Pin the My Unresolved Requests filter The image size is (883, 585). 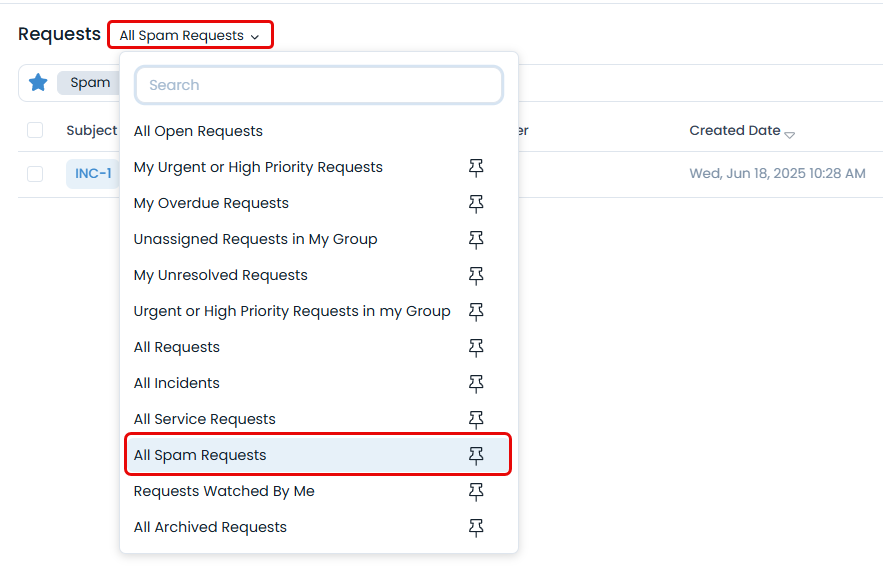pyautogui.click(x=476, y=275)
